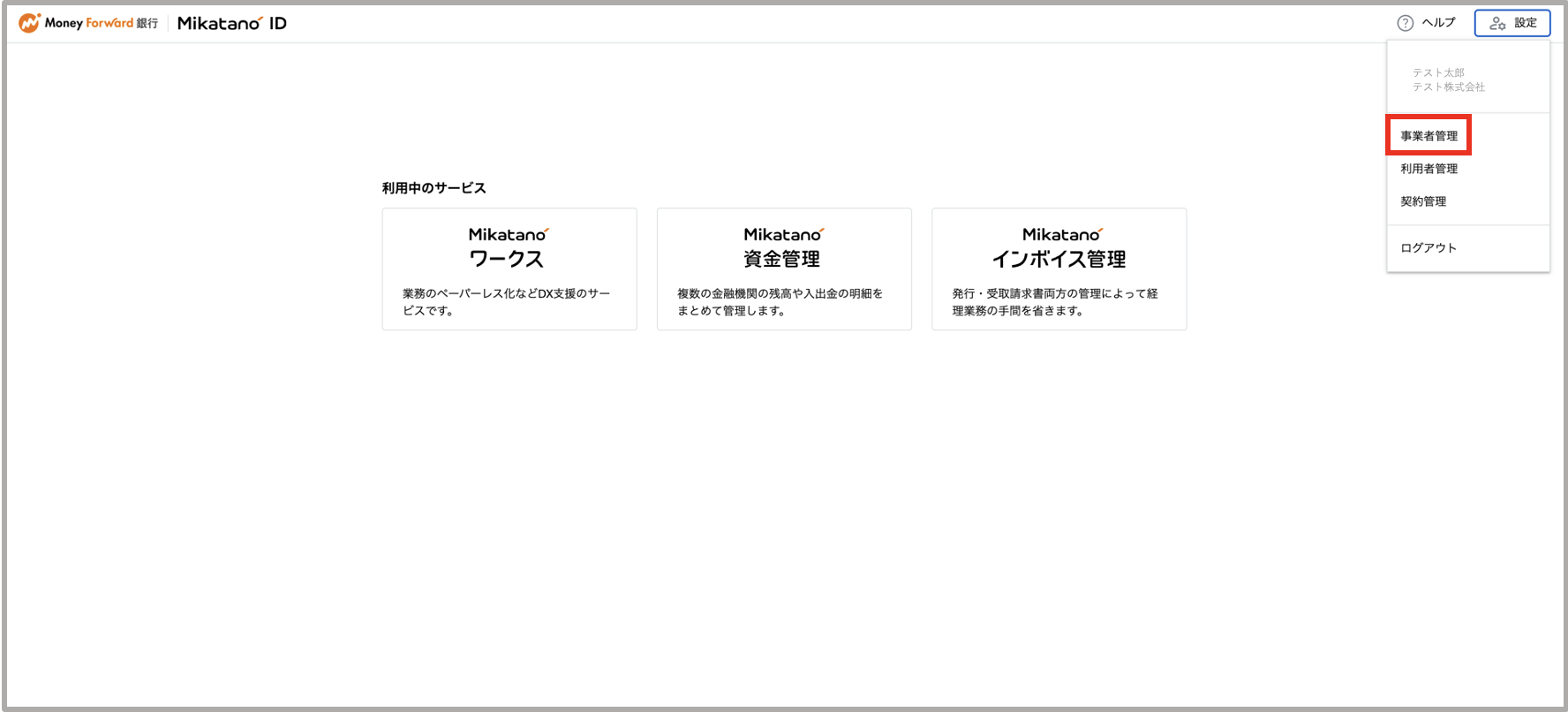1568x712 pixels.
Task: Click the 資金管理 description about 残高や入出金
Action: (x=780, y=302)
